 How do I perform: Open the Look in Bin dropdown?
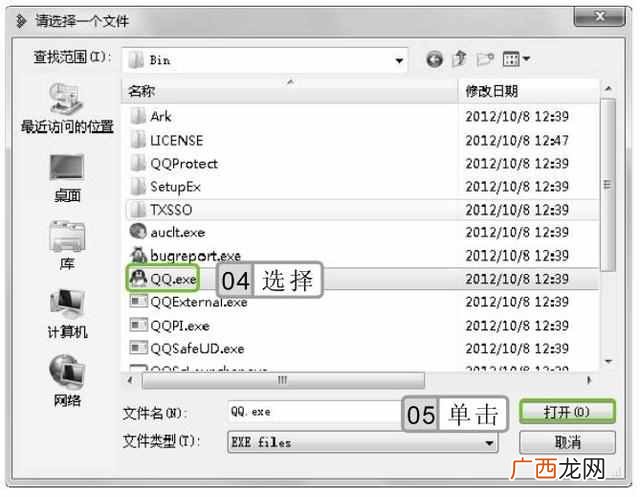(x=264, y=60)
